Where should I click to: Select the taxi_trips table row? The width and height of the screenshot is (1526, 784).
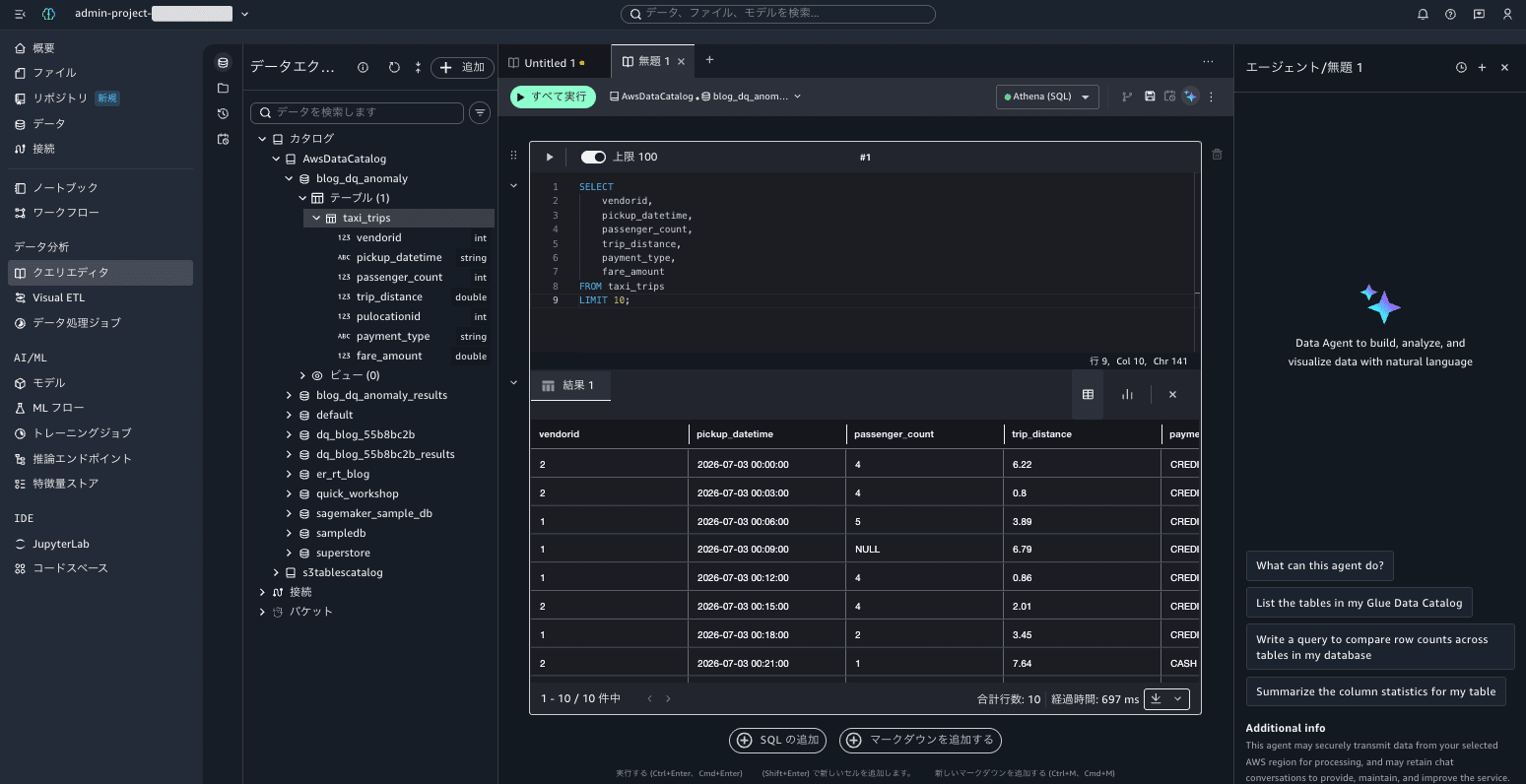click(x=399, y=218)
